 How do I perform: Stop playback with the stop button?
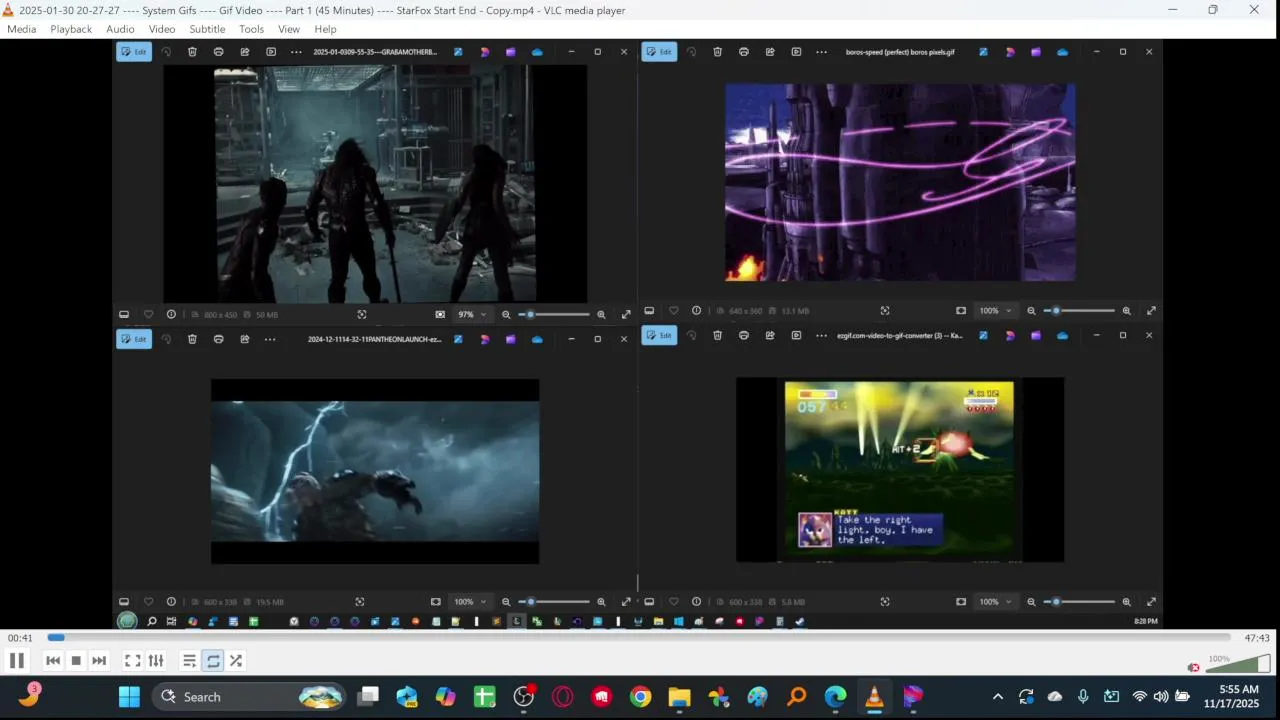pyautogui.click(x=76, y=660)
